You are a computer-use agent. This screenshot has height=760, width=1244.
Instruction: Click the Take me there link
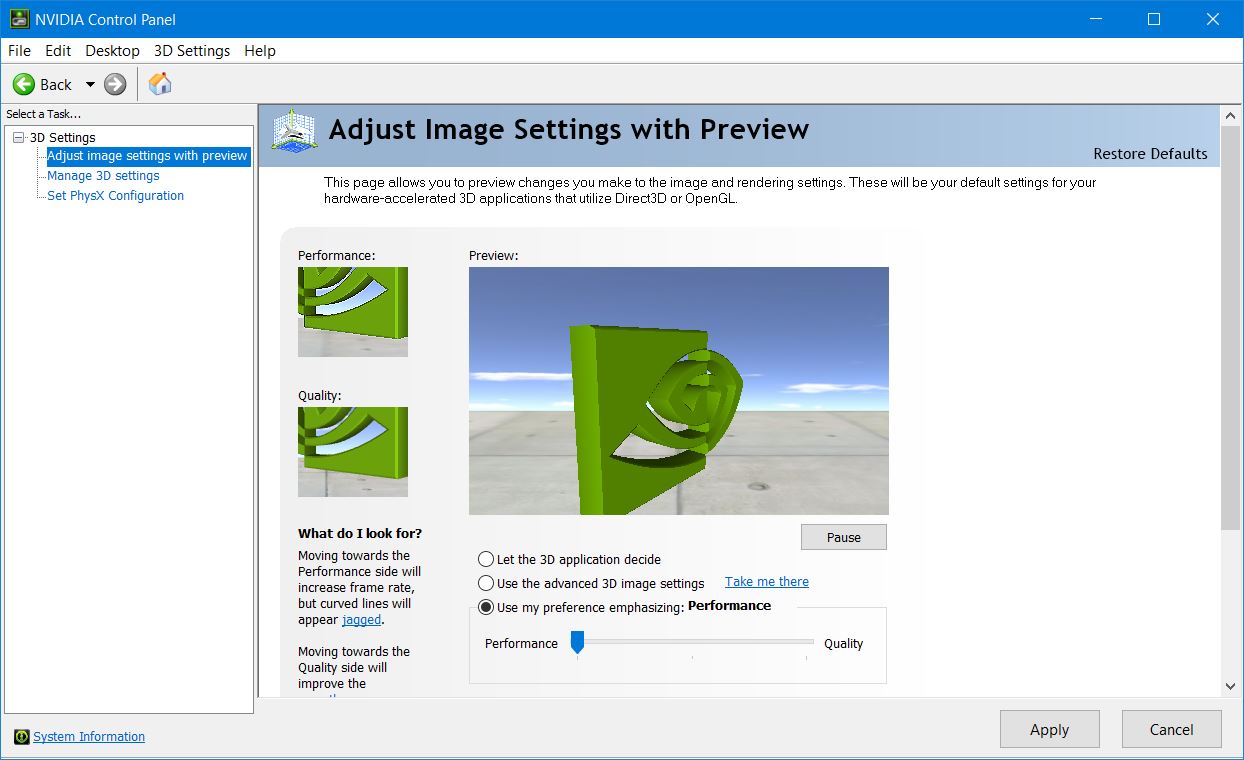click(766, 581)
